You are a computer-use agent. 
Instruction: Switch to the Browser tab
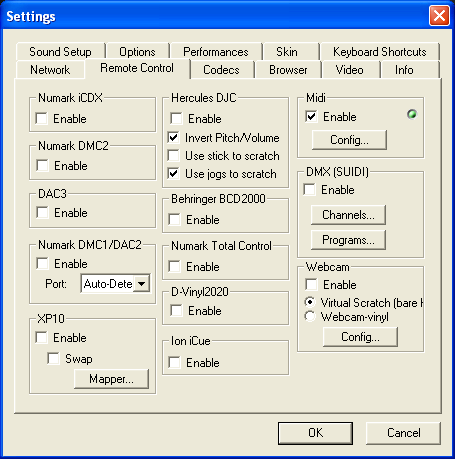[x=288, y=70]
